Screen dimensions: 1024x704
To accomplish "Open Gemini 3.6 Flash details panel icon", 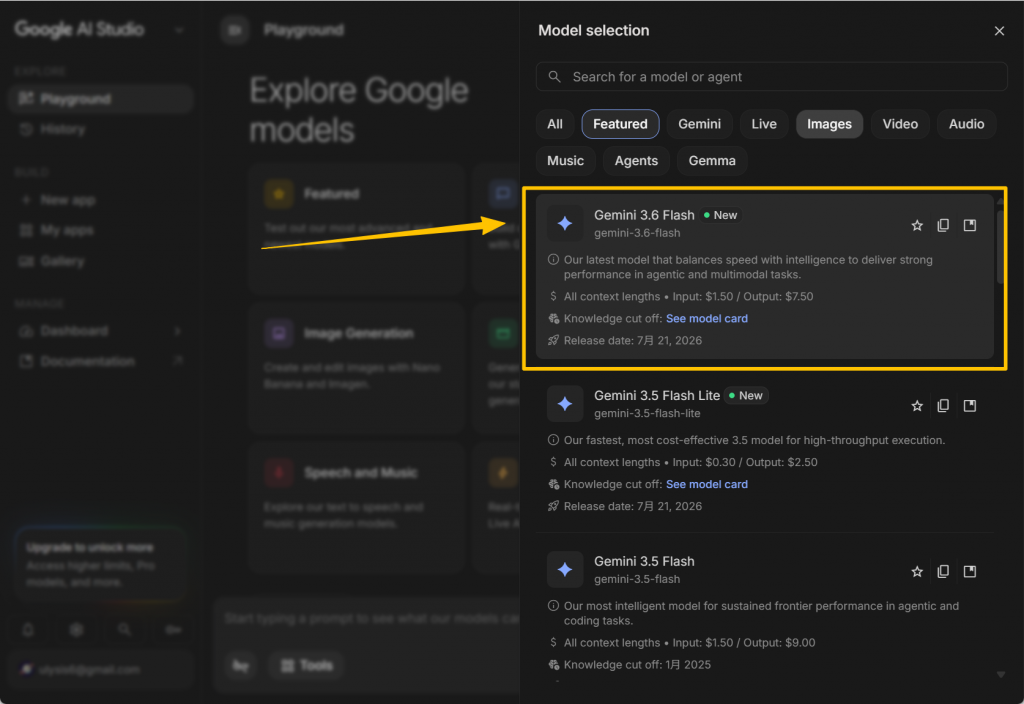I will [x=970, y=225].
